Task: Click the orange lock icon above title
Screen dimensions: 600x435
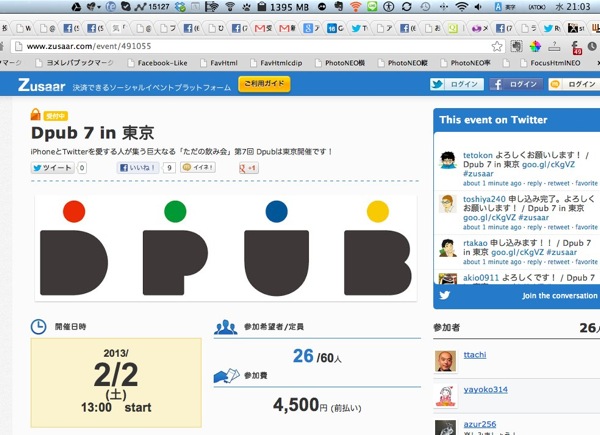Action: pyautogui.click(x=36, y=114)
